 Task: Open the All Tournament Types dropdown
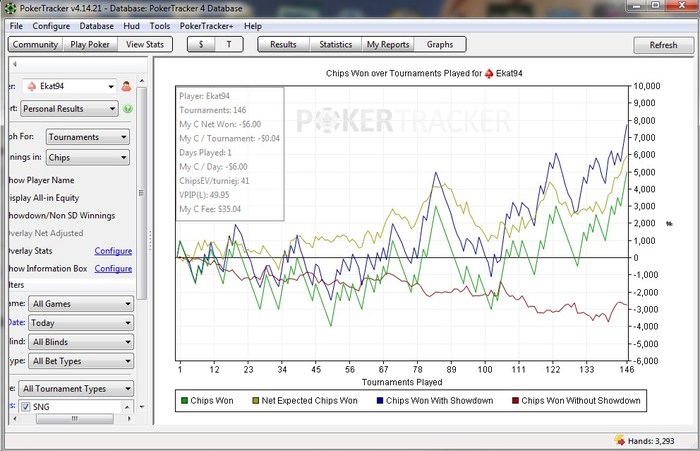click(x=76, y=389)
